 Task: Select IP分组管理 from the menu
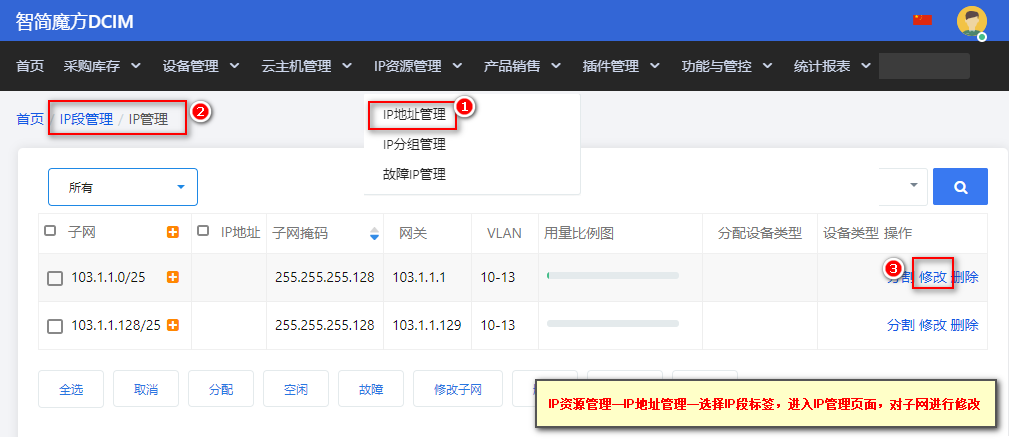click(414, 144)
